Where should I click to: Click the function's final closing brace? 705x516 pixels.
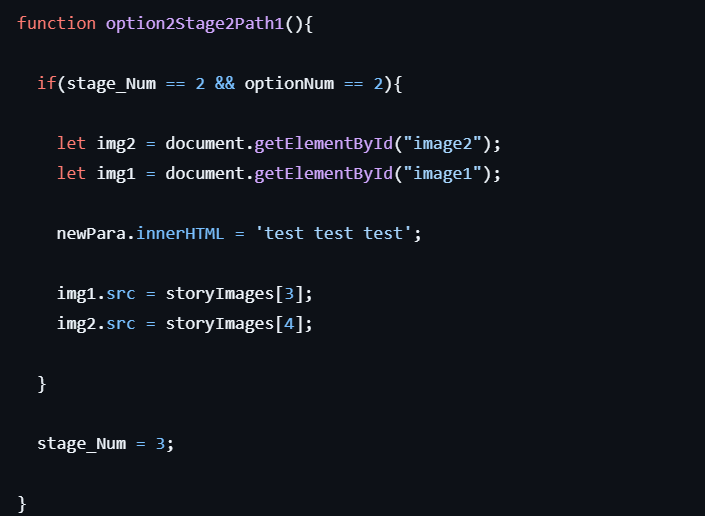pos(22,504)
